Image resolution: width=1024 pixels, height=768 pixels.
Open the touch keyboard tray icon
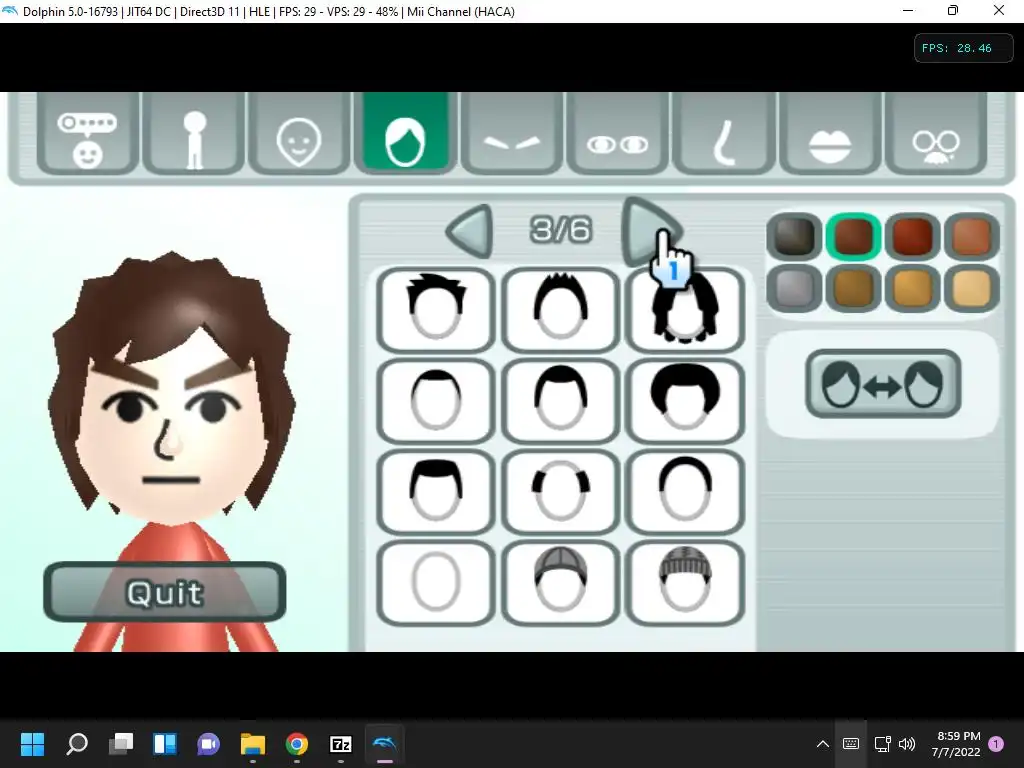tap(851, 743)
